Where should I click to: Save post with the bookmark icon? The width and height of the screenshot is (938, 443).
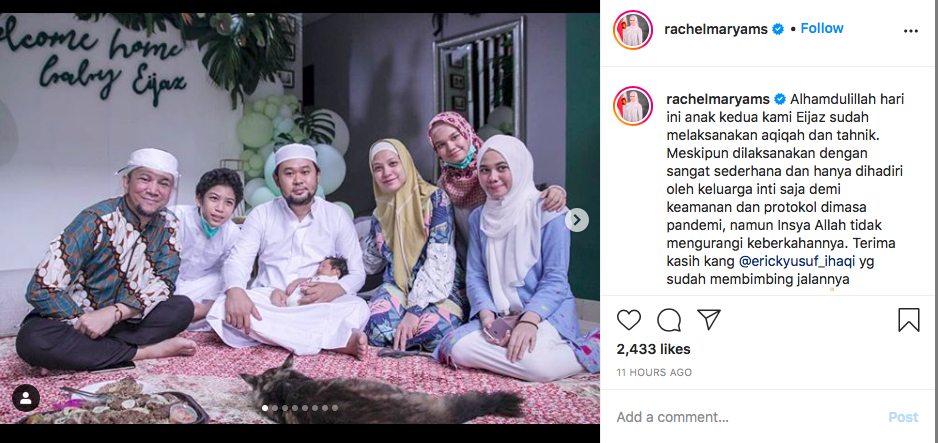click(x=909, y=320)
